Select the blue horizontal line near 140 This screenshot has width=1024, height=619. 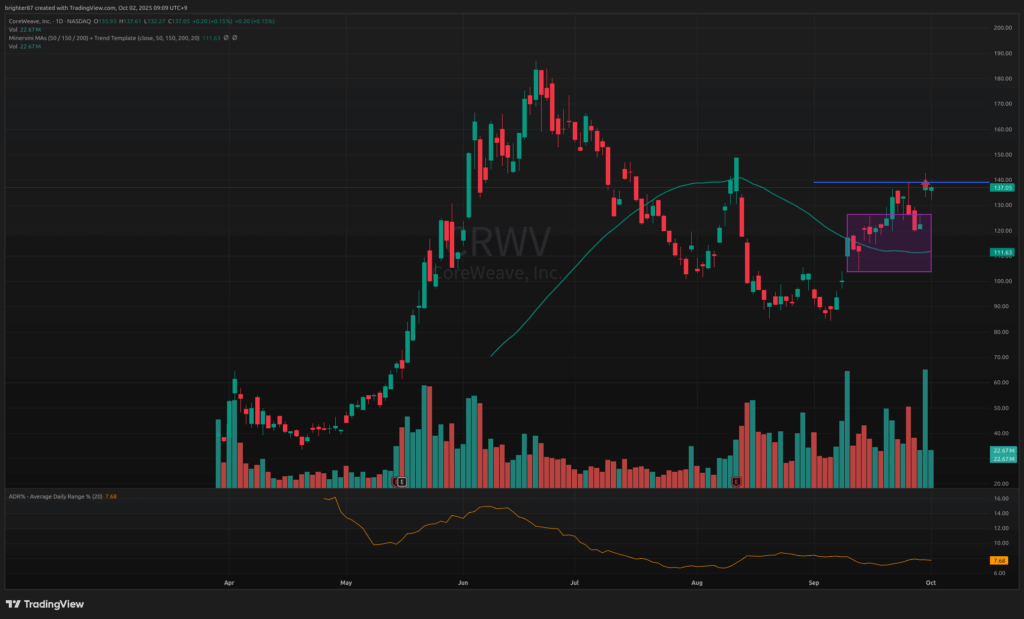(x=860, y=182)
